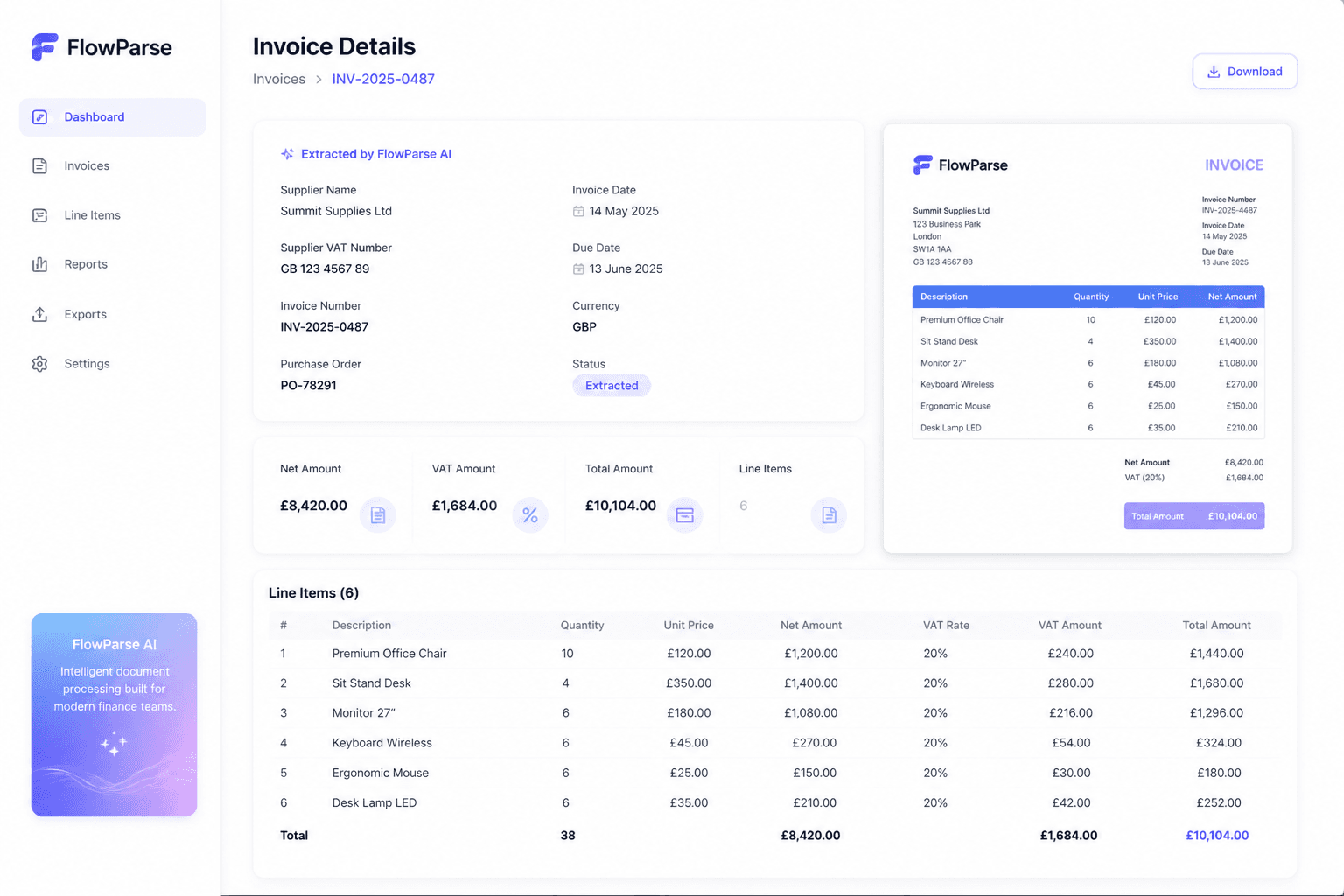
Task: Click the calendar icon next to 13 June 2025
Action: coord(578,269)
